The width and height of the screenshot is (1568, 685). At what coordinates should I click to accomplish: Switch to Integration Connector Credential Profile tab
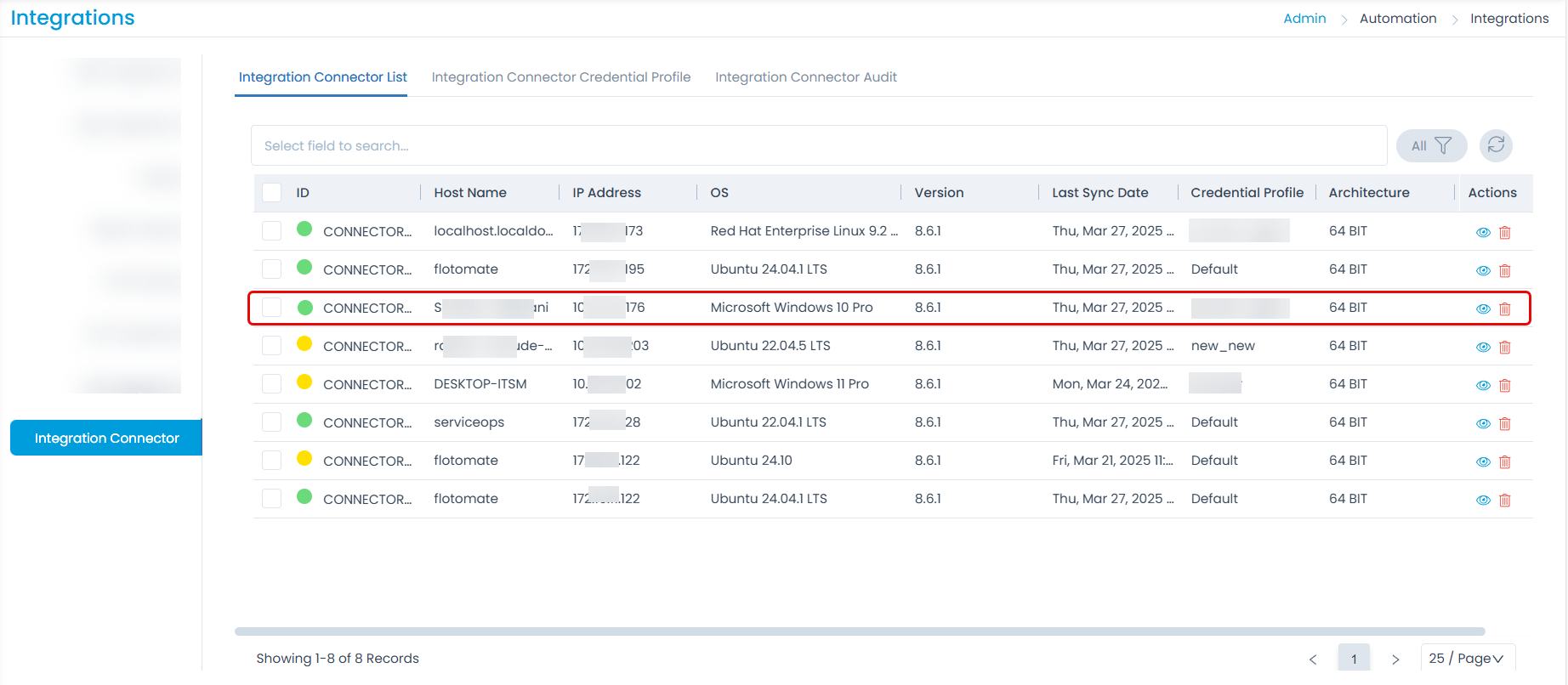point(560,77)
